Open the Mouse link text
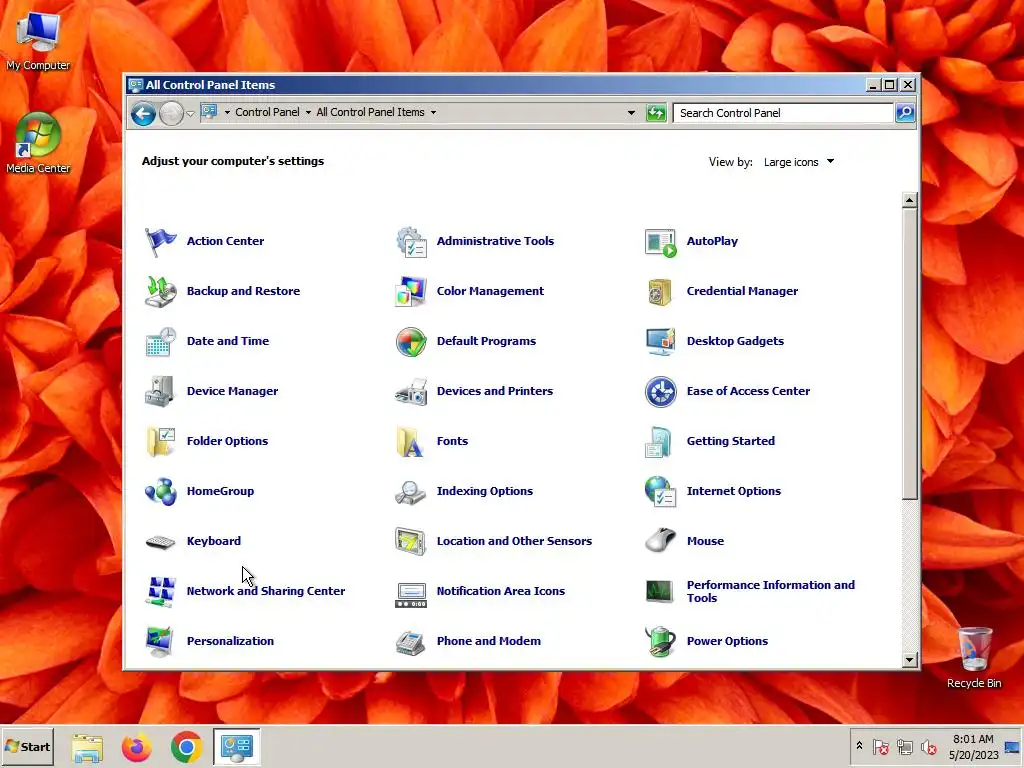 (x=705, y=541)
